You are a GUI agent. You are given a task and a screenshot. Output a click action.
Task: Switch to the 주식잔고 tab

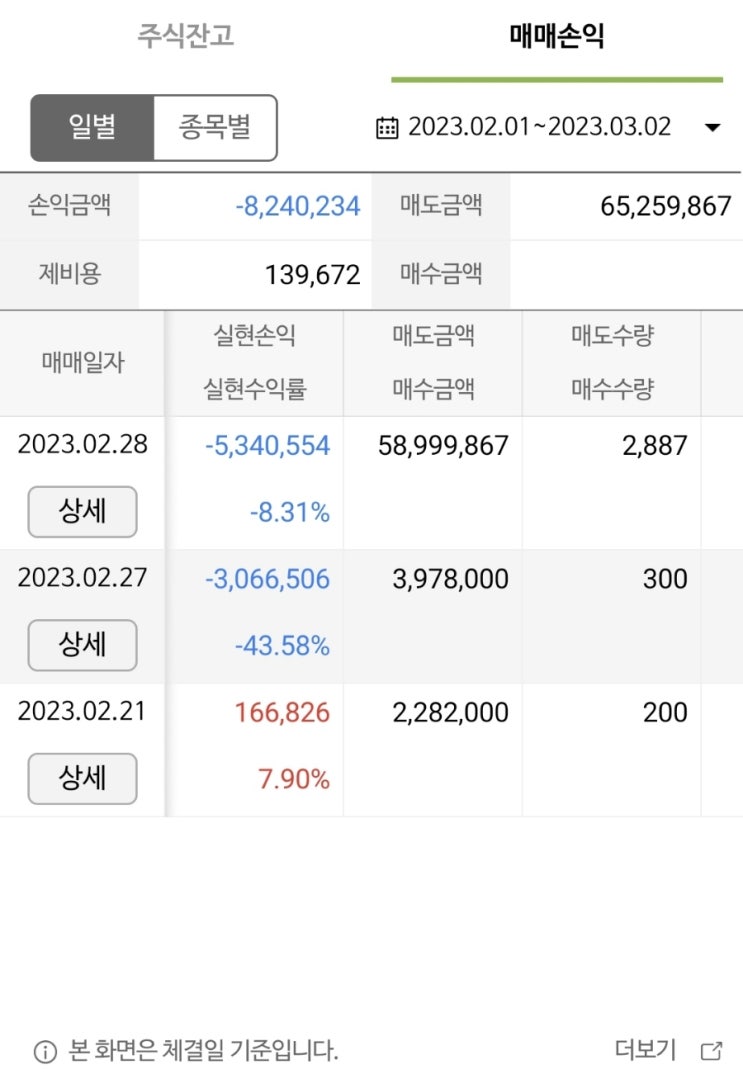(x=185, y=37)
